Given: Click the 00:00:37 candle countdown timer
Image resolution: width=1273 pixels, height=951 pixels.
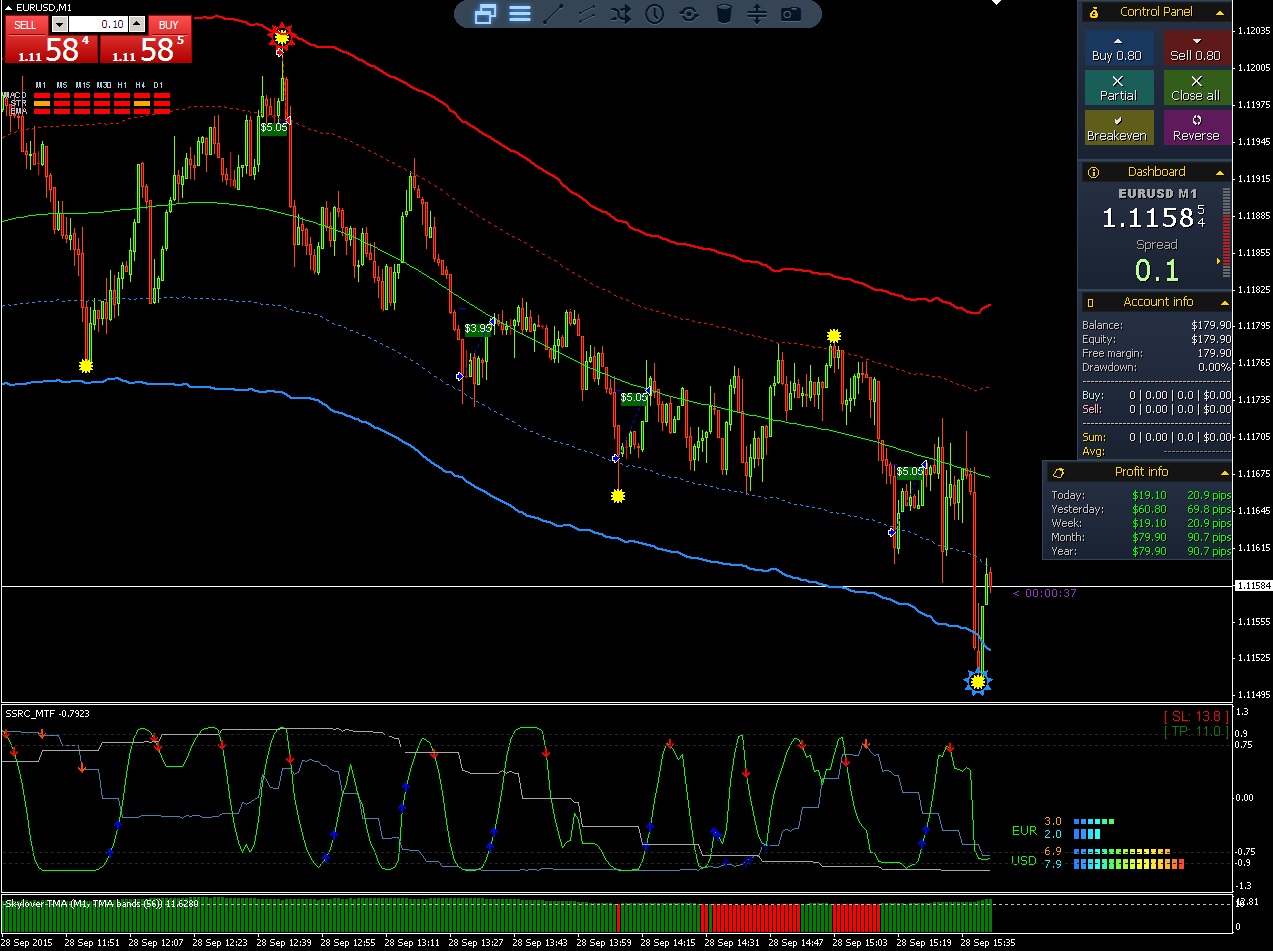Looking at the screenshot, I should [x=1044, y=593].
